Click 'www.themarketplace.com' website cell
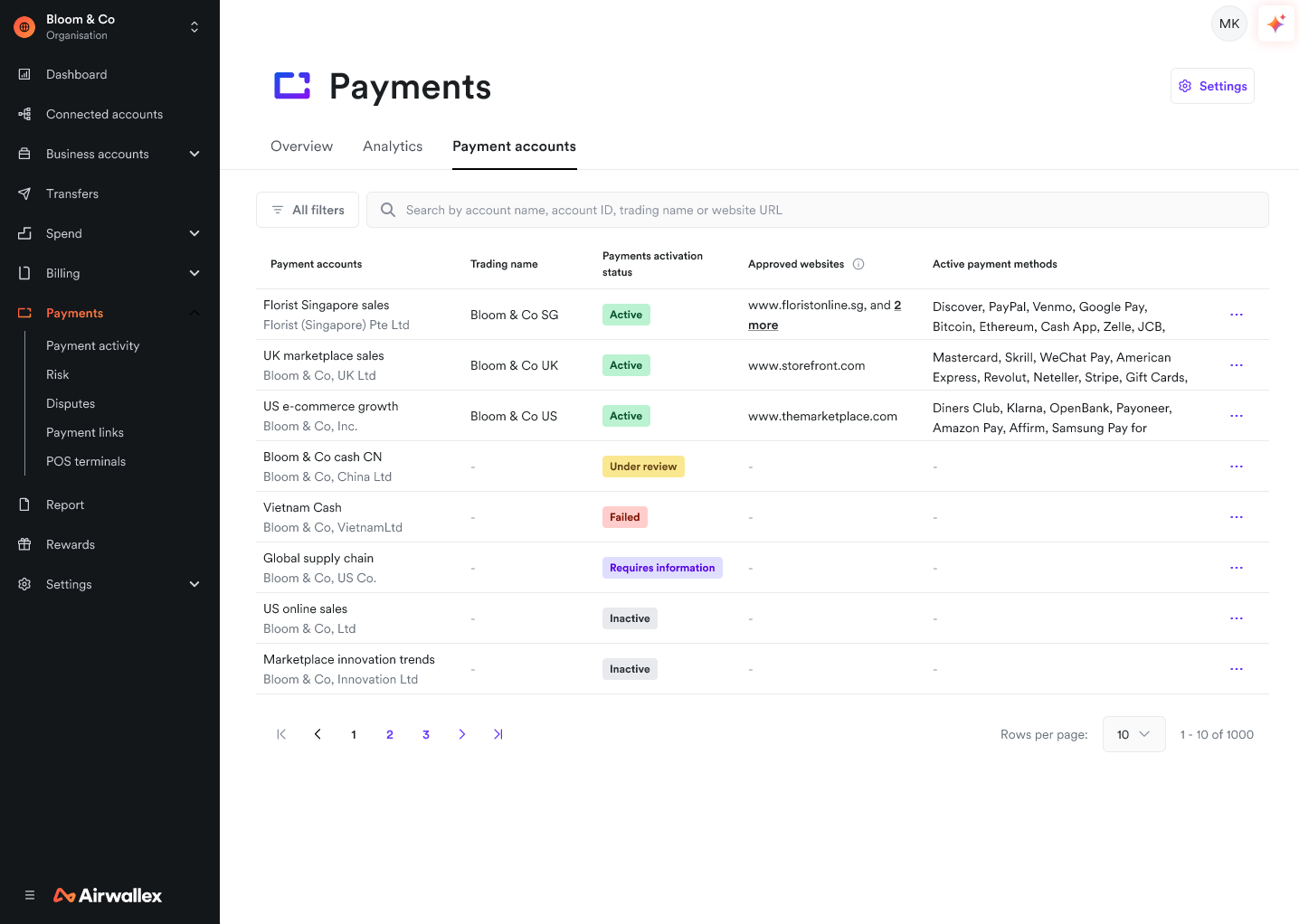The height and width of the screenshot is (924, 1299). click(823, 416)
